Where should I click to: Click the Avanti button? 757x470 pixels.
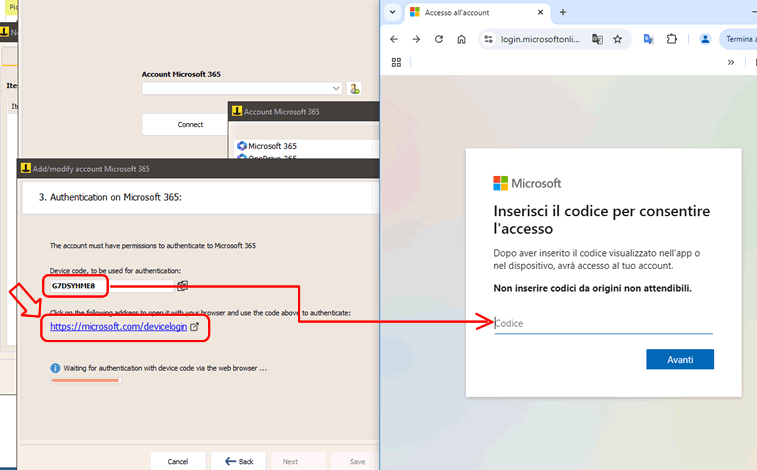tap(680, 359)
